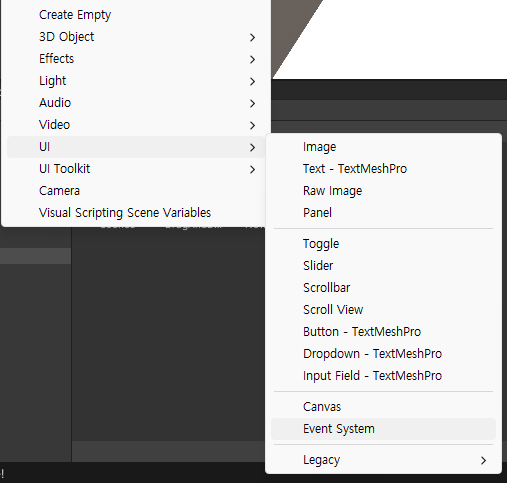Image resolution: width=507 pixels, height=483 pixels.
Task: Click the chevron arrow beside 3D Object
Action: click(x=253, y=37)
